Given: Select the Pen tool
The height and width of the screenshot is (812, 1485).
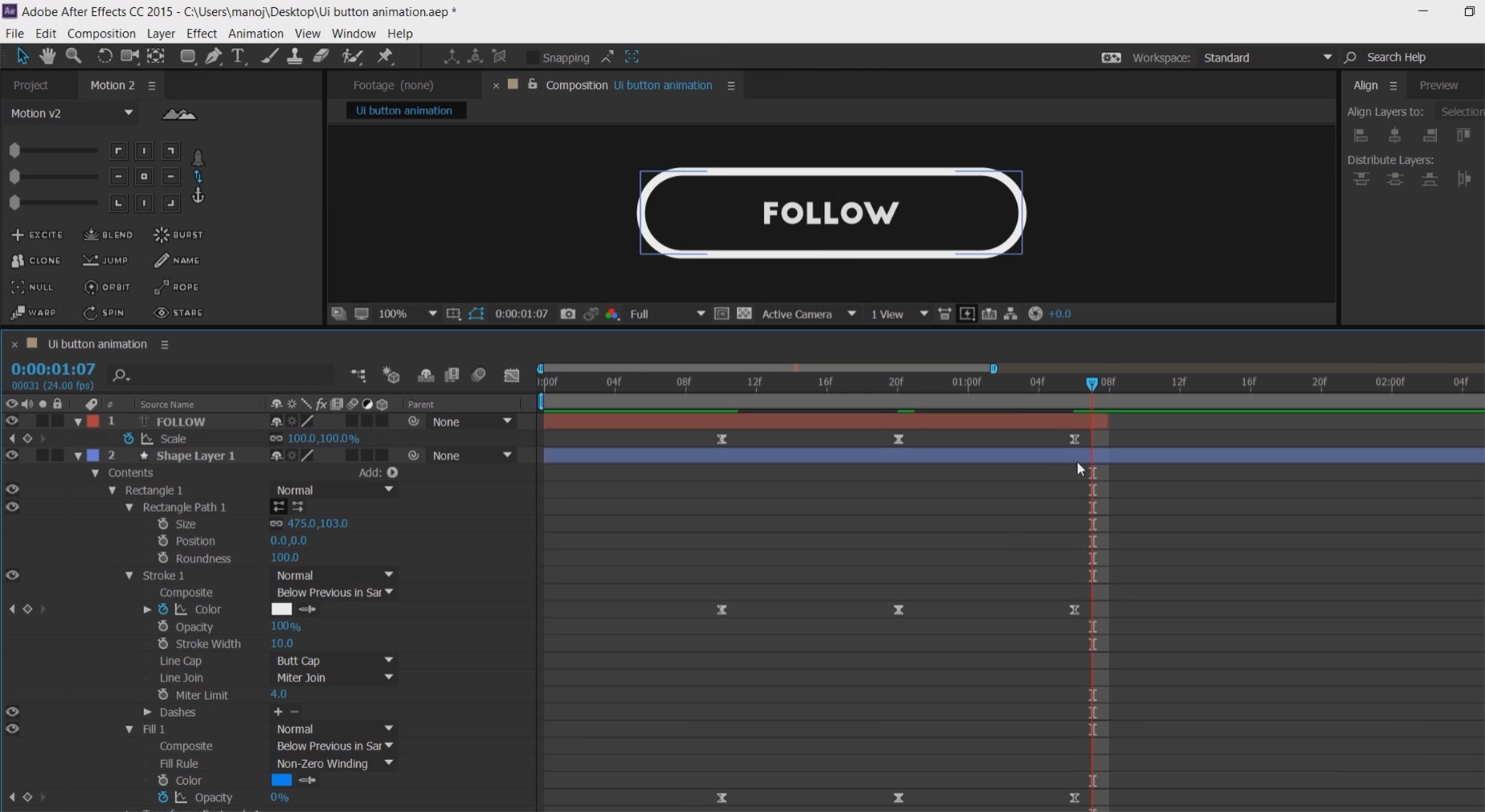Looking at the screenshot, I should coord(214,56).
